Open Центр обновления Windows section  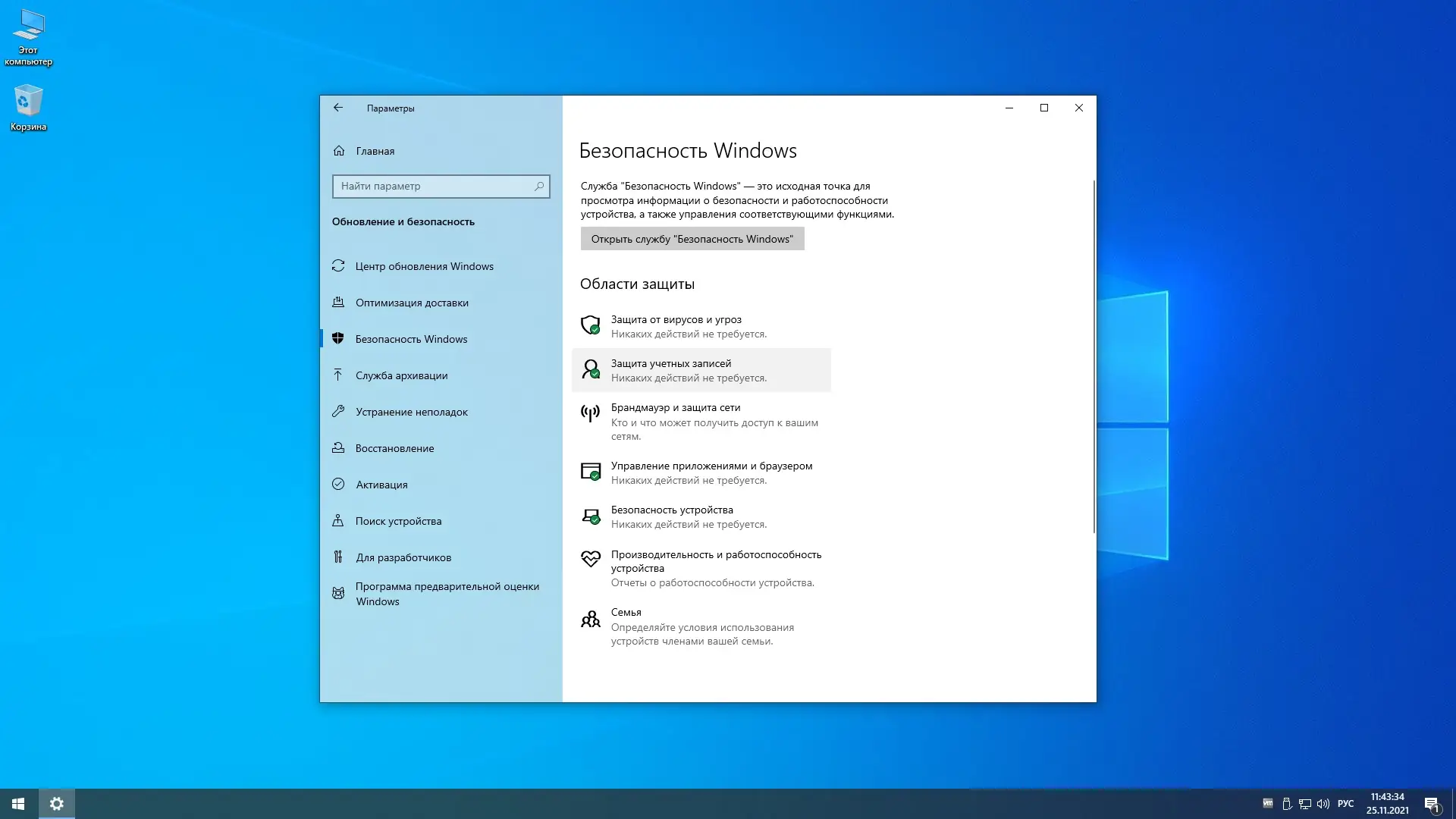424,266
